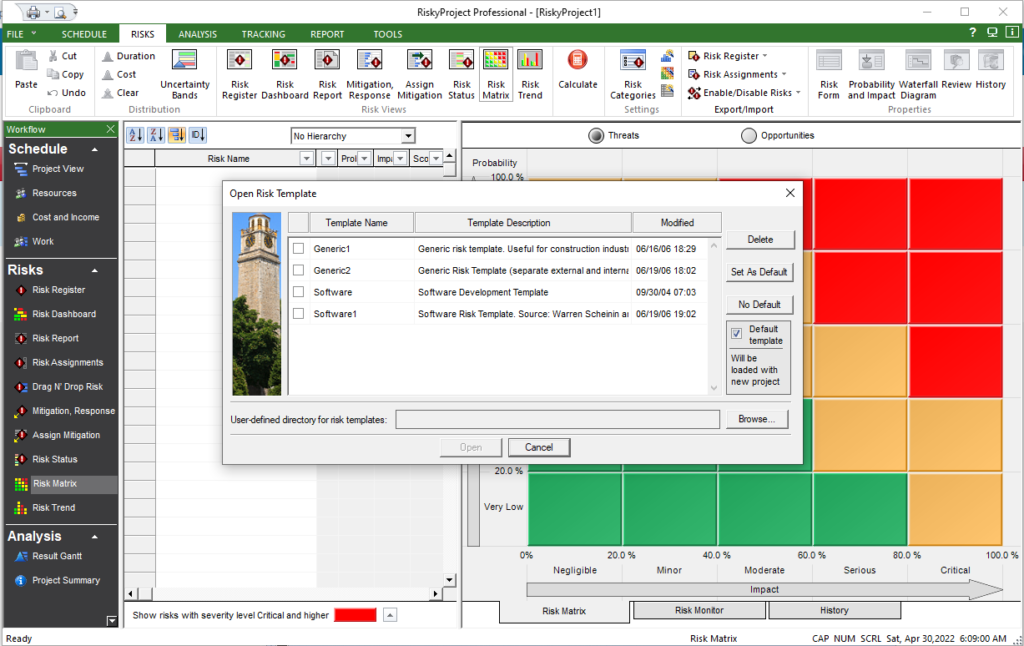1024x646 pixels.
Task: Open Risk Categories settings
Action: click(x=633, y=72)
